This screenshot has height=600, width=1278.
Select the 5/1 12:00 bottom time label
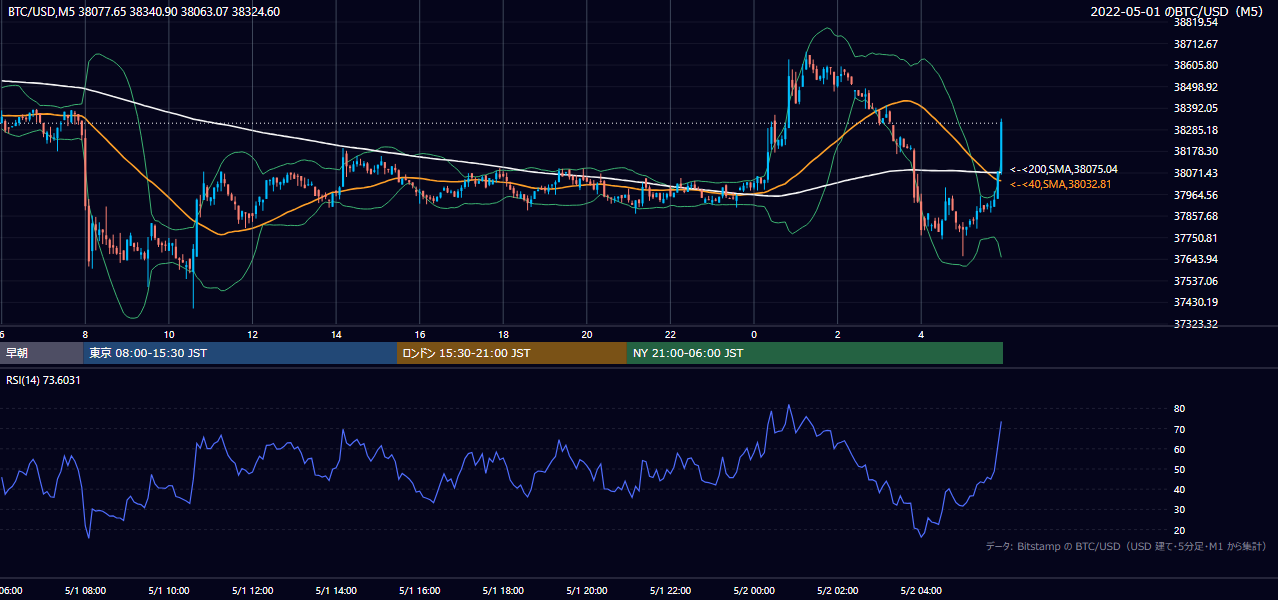(252, 590)
